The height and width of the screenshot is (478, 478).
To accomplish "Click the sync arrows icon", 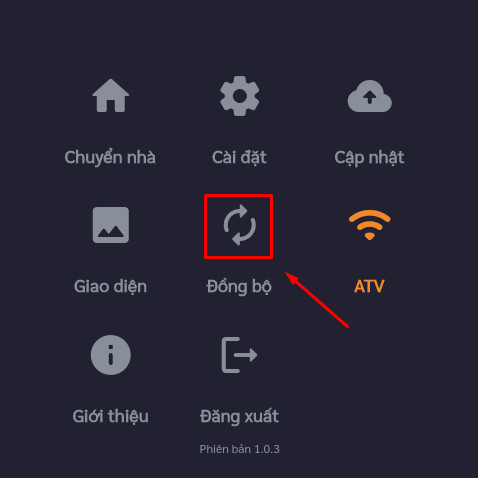I will click(239, 225).
